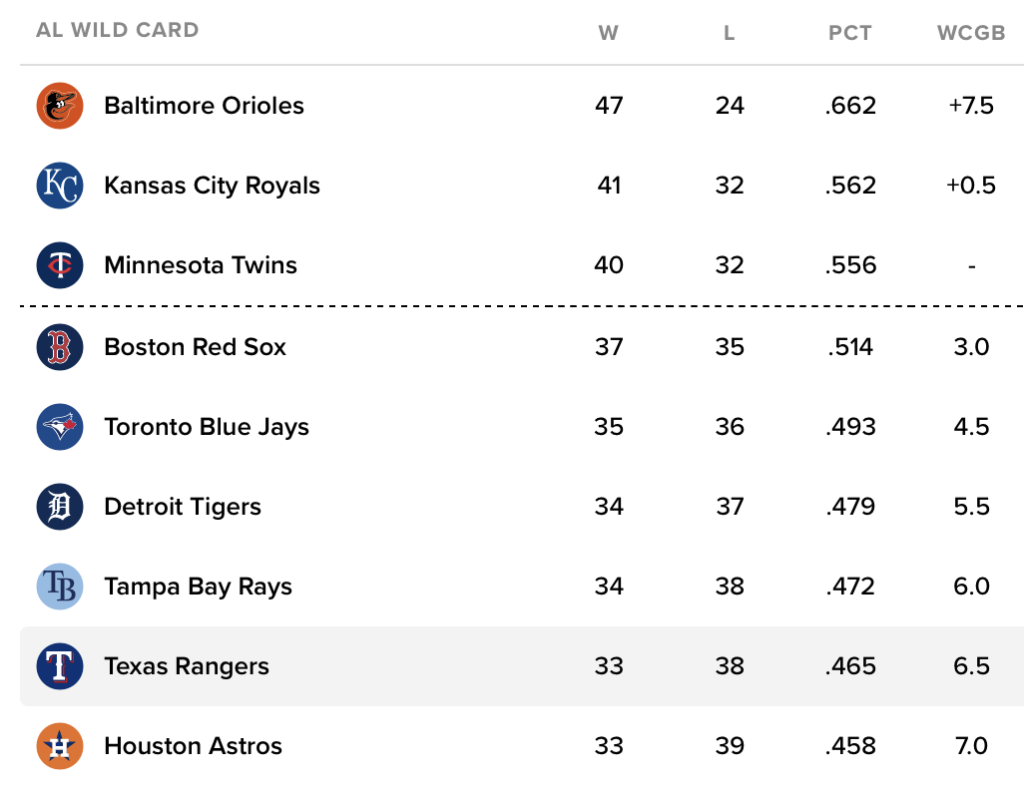
Task: Open the Baltimore Orioles team link
Action: [x=204, y=106]
